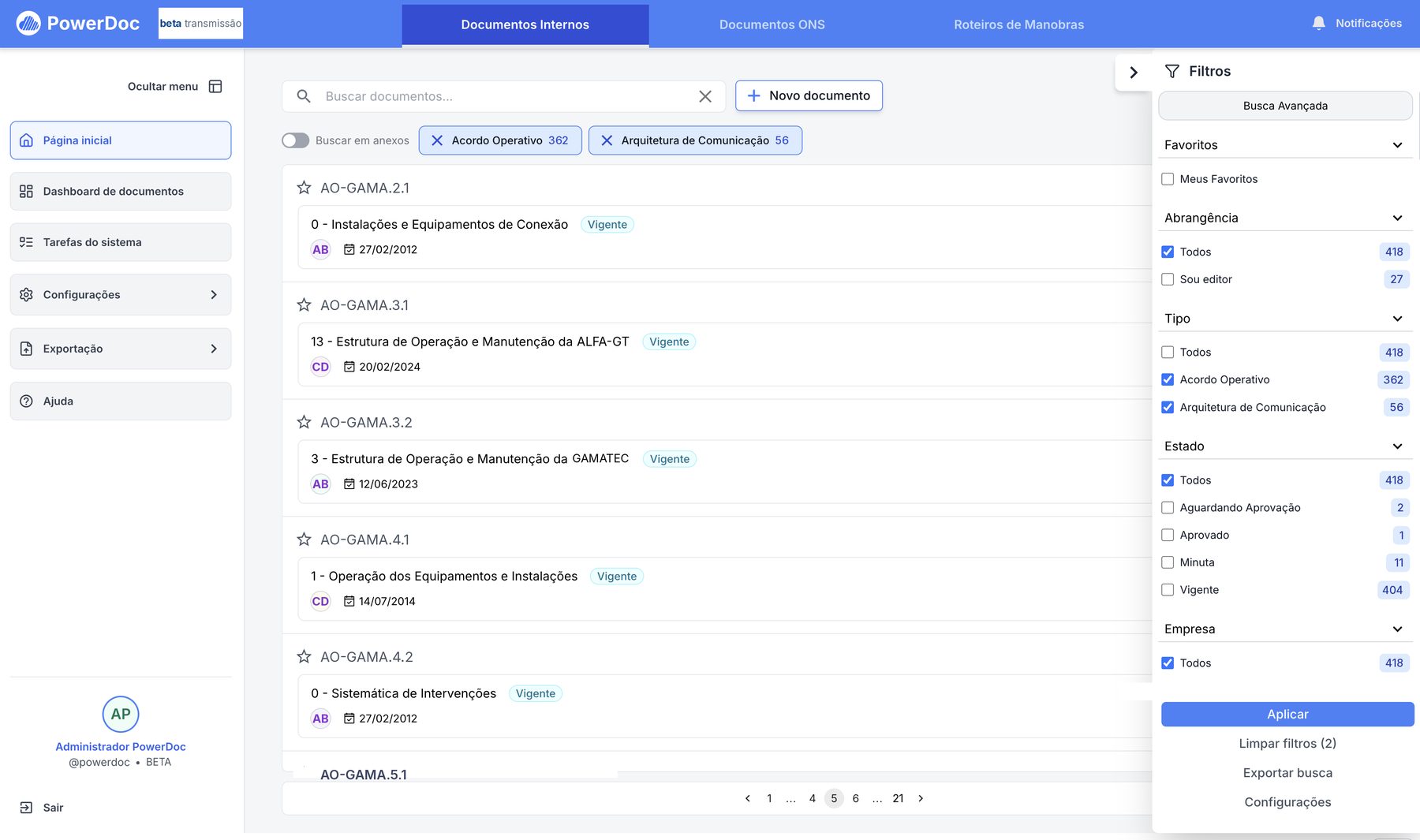This screenshot has width=1420, height=840.
Task: Expand the Exportação sidebar submenu
Action: point(214,349)
